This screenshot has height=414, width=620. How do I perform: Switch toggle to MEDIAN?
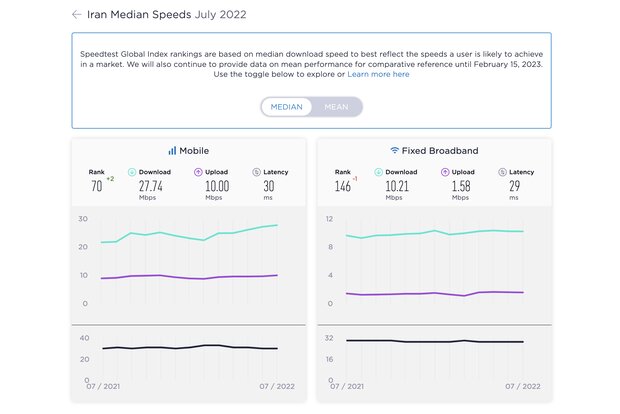click(287, 106)
